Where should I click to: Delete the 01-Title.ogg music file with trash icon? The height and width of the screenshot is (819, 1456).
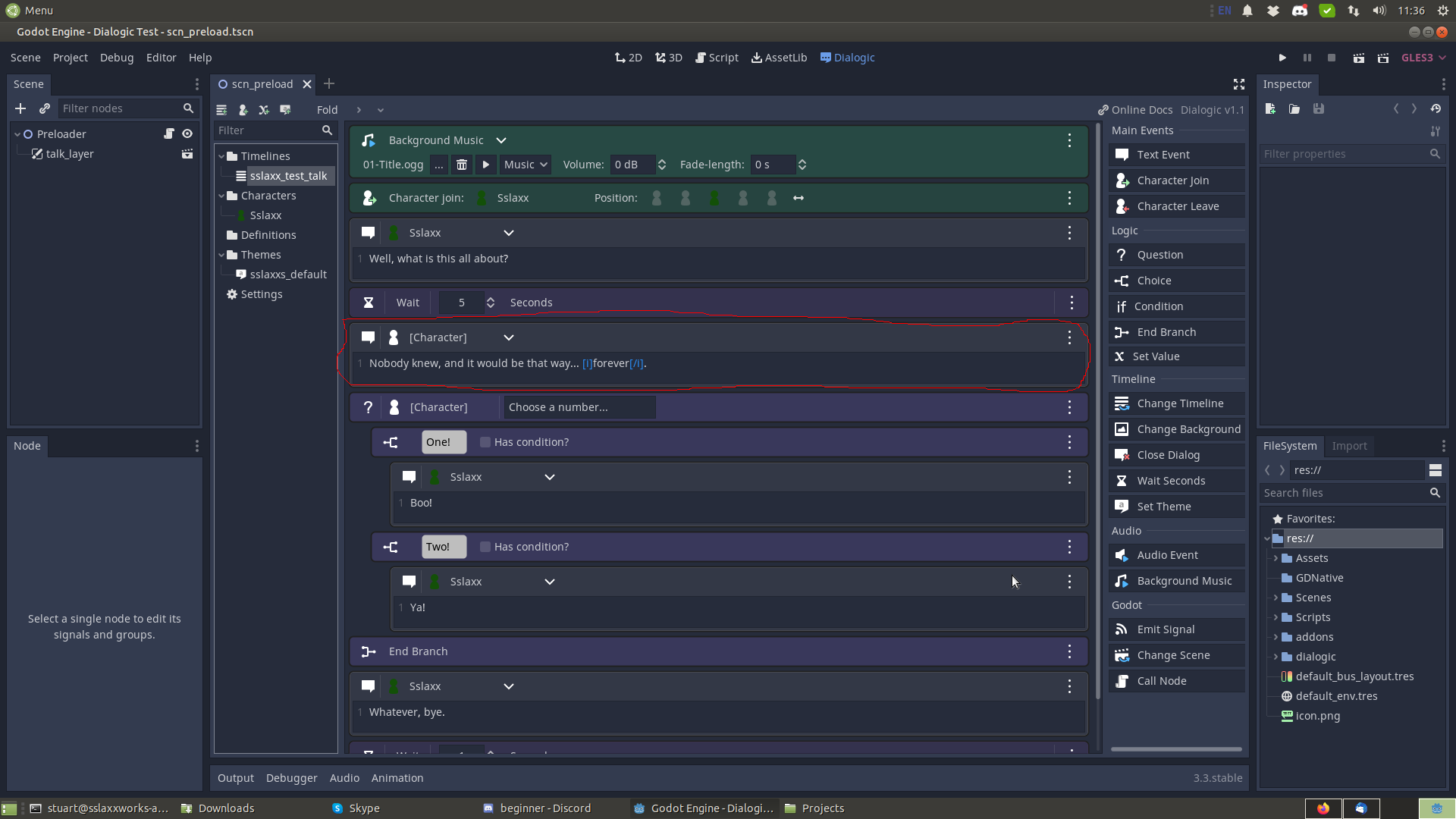coord(462,165)
